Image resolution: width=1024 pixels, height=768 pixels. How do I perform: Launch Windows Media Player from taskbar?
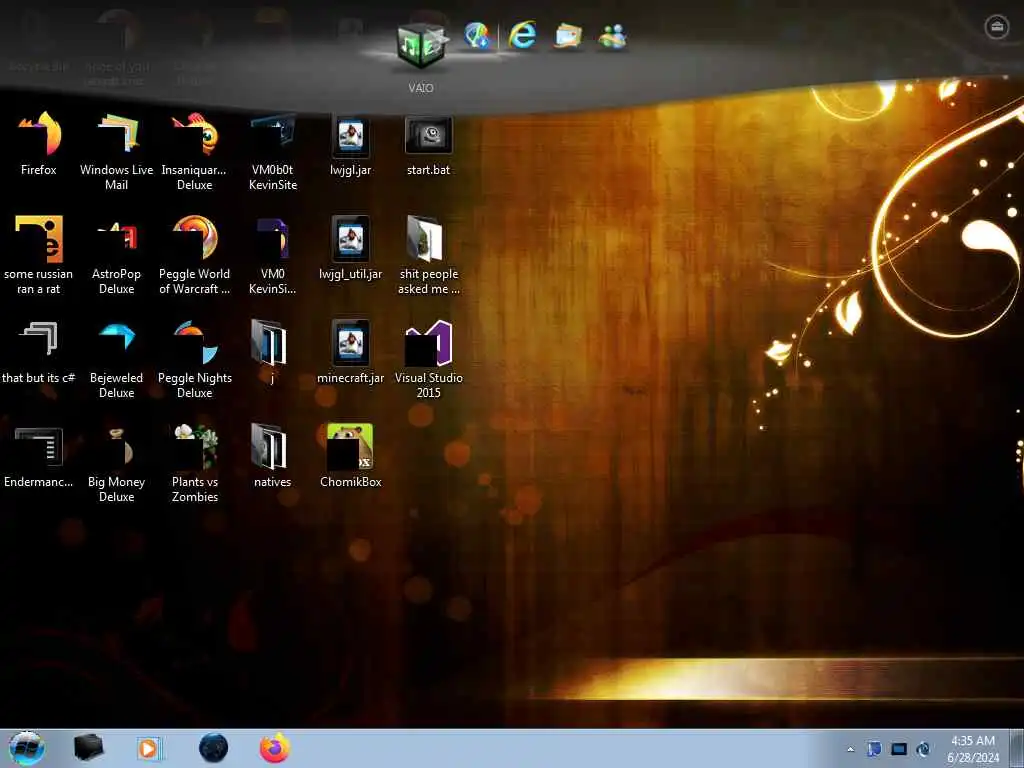click(149, 748)
